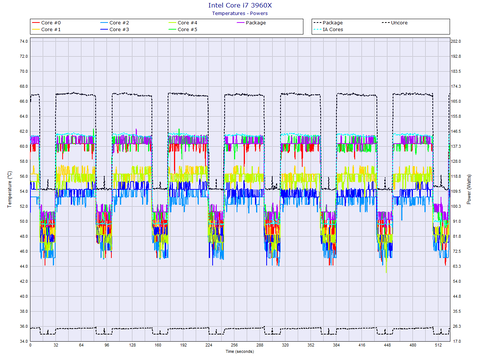Click the 174.3 power axis tick label

(456, 86)
